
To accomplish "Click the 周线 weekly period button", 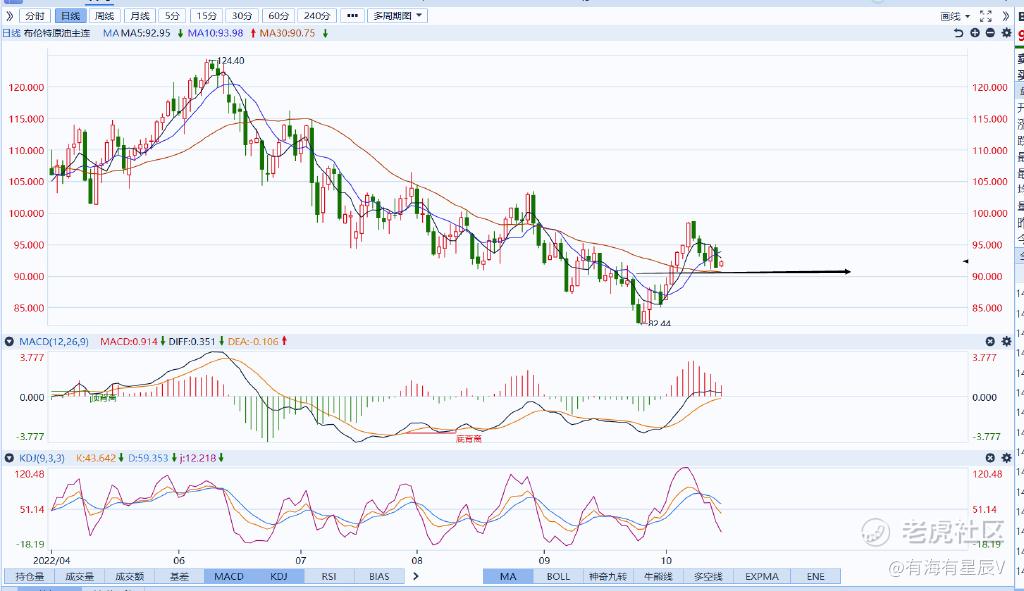I will click(104, 16).
